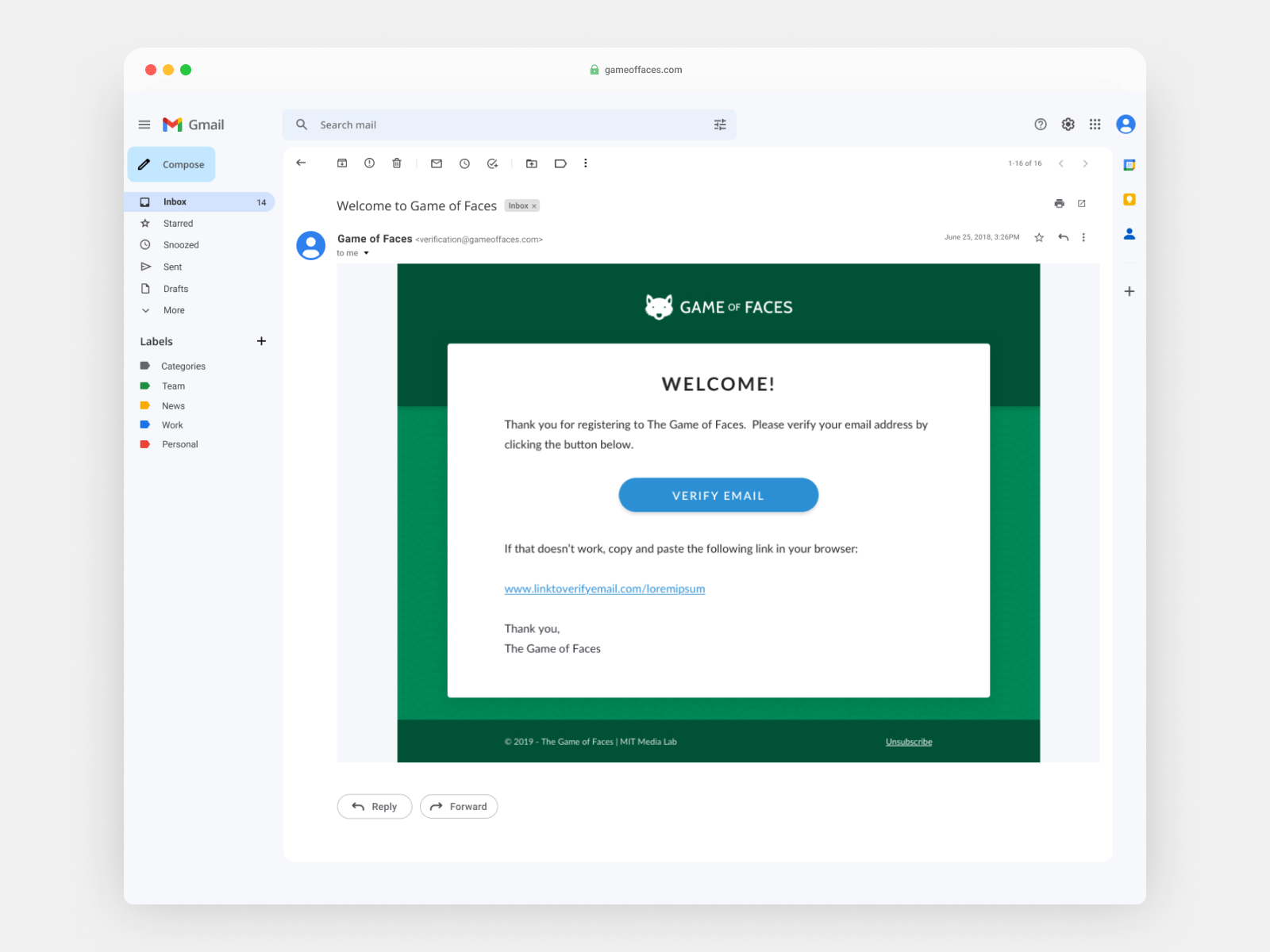Select the Work label
1270x952 pixels.
click(172, 425)
